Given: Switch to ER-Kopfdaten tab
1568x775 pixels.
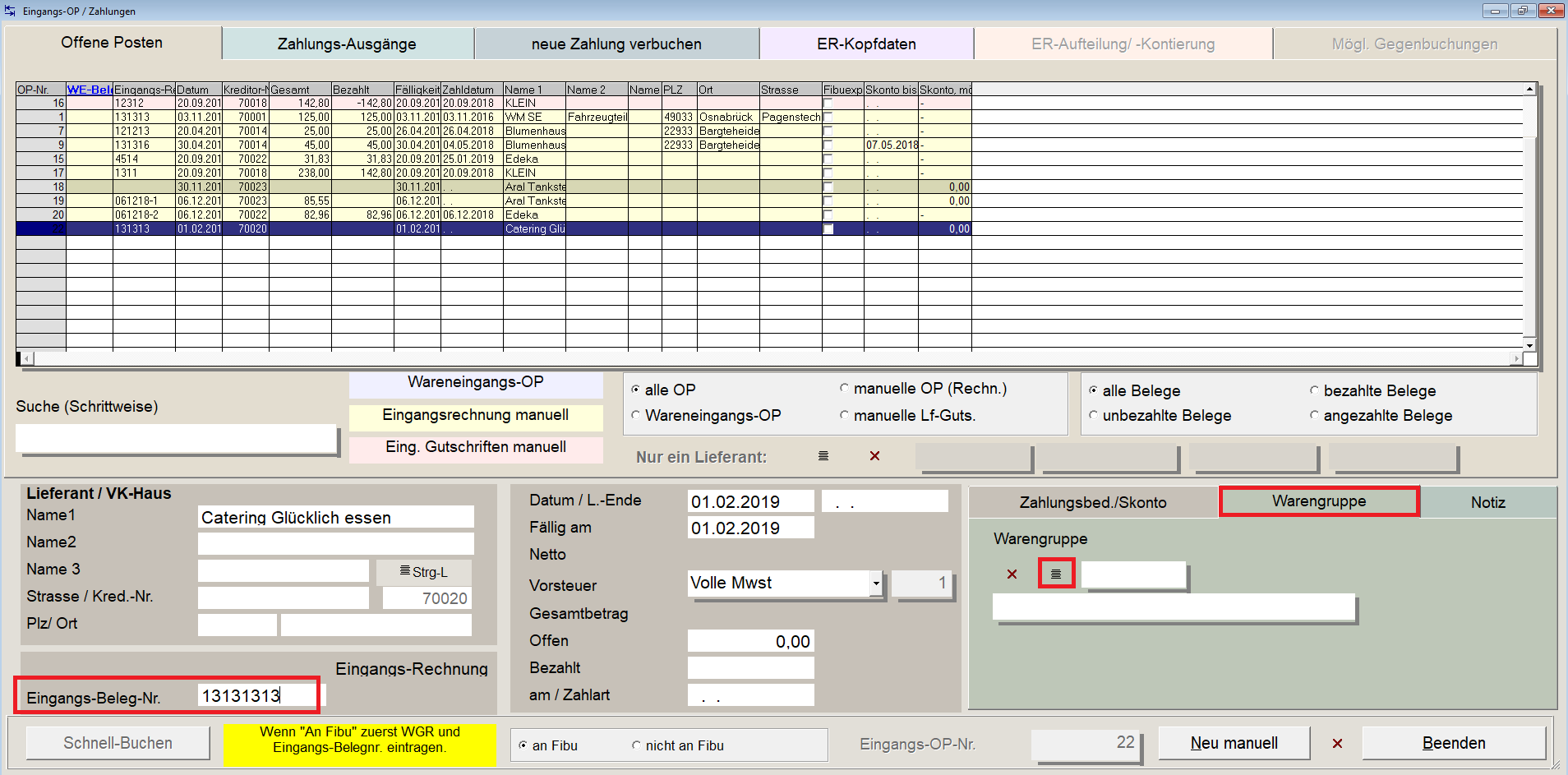Looking at the screenshot, I should pos(866,44).
